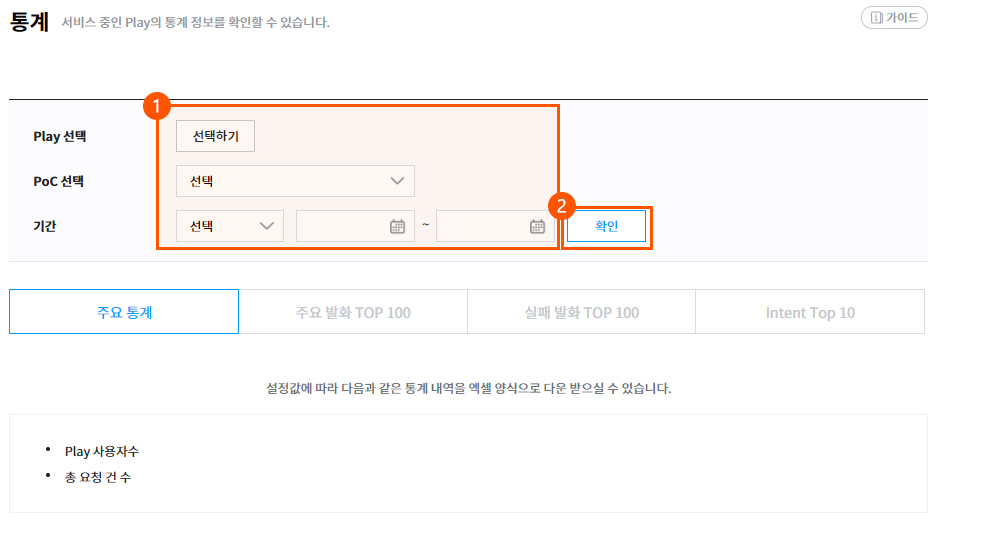
Task: Click the Play 선택 field label
Action: point(60,136)
